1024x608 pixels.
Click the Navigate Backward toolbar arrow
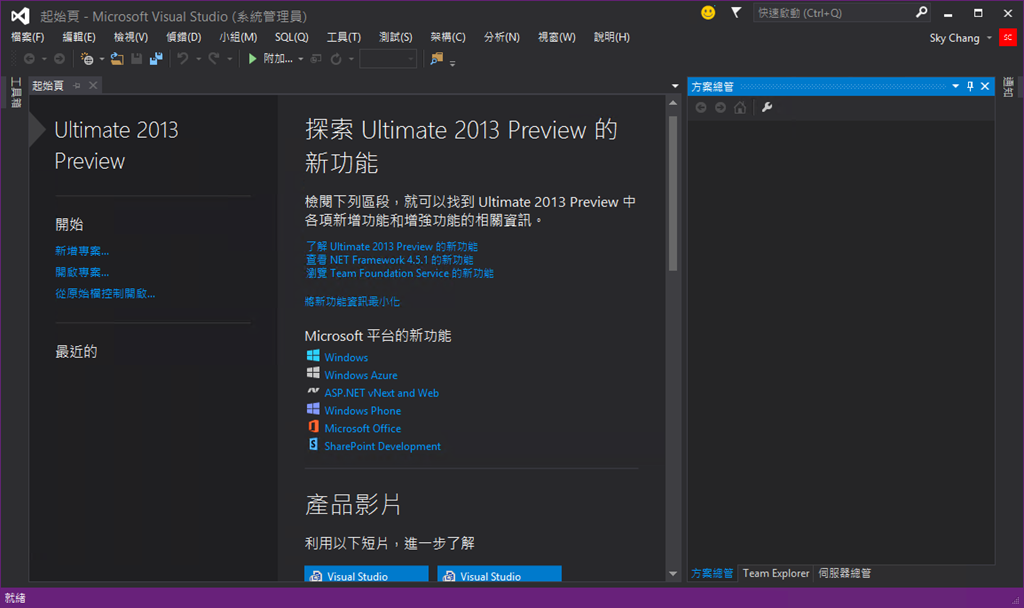(x=29, y=59)
